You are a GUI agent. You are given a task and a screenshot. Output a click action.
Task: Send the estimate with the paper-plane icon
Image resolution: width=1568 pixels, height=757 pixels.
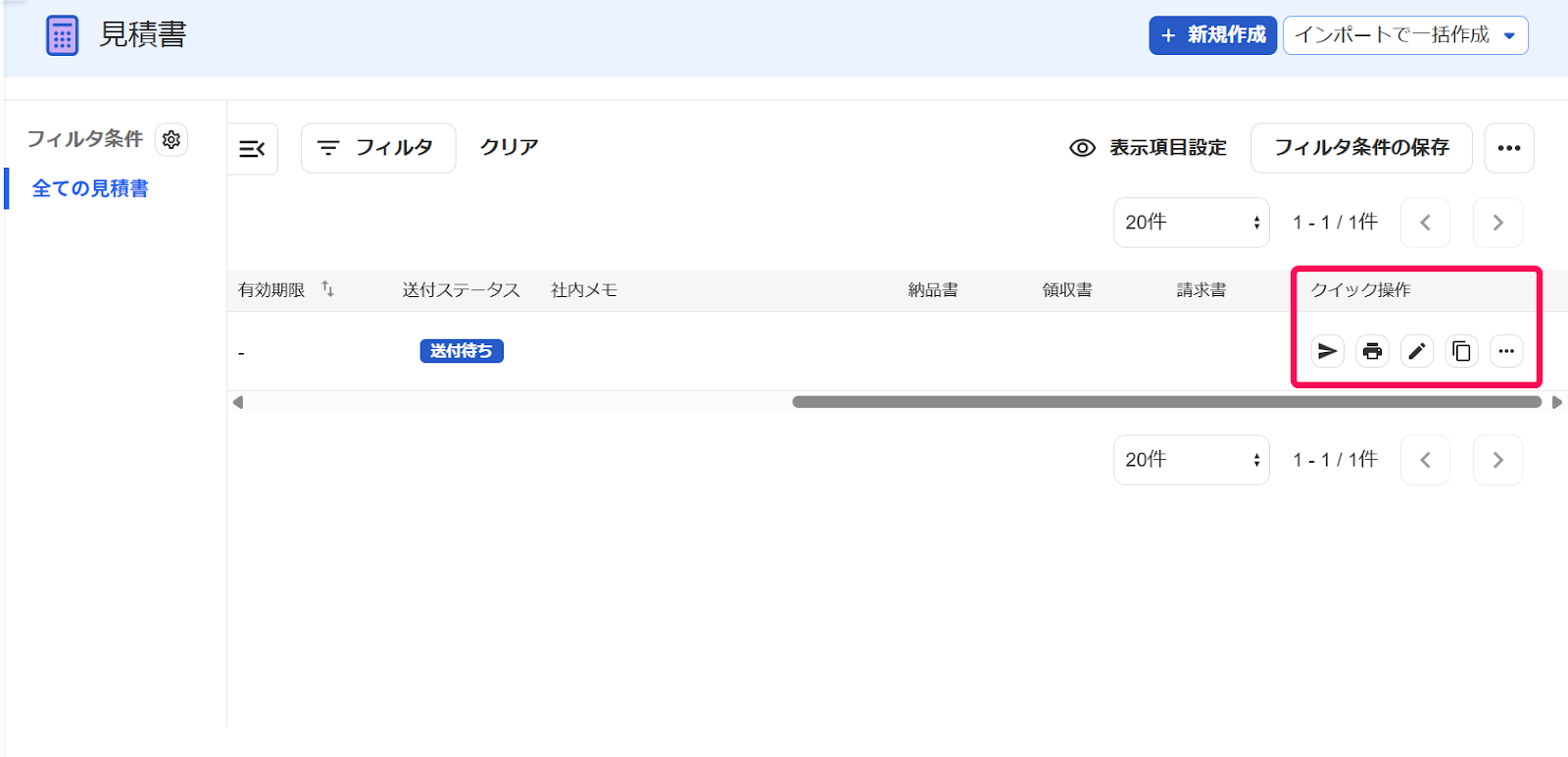1328,351
